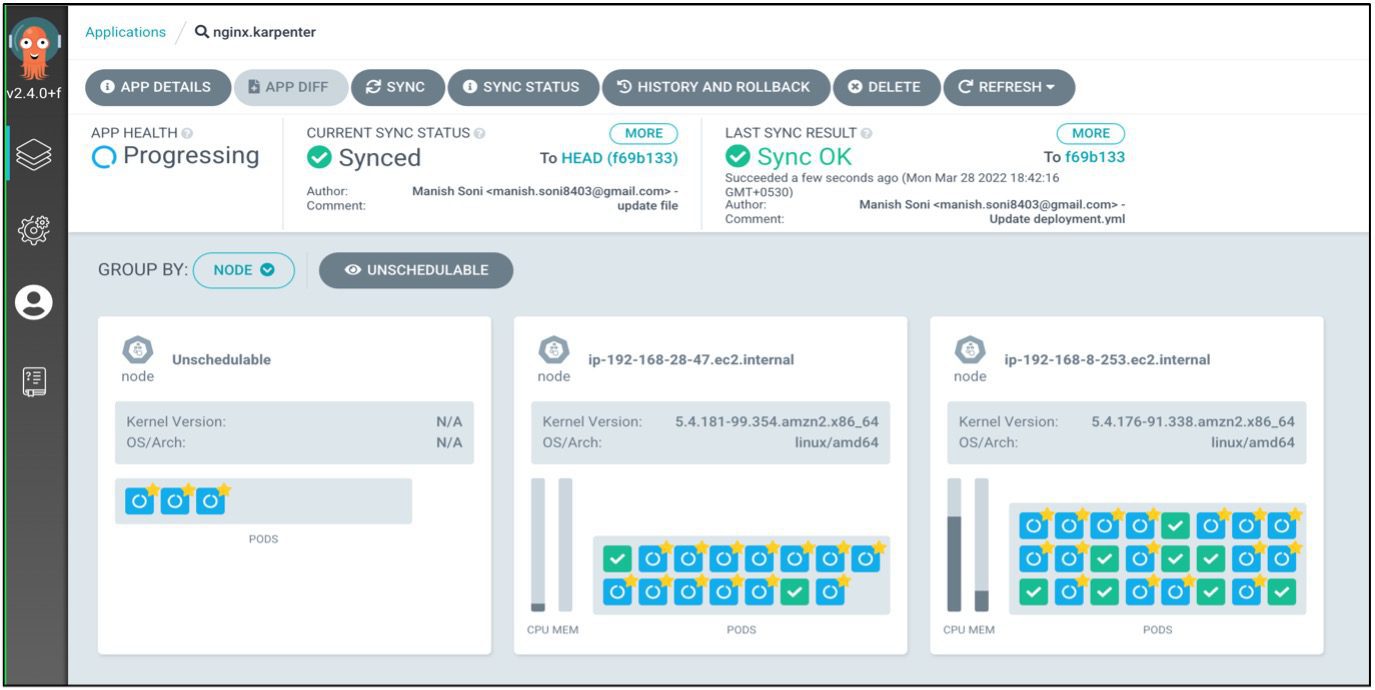Click the SYNC button
The height and width of the screenshot is (690, 1375).
click(398, 87)
